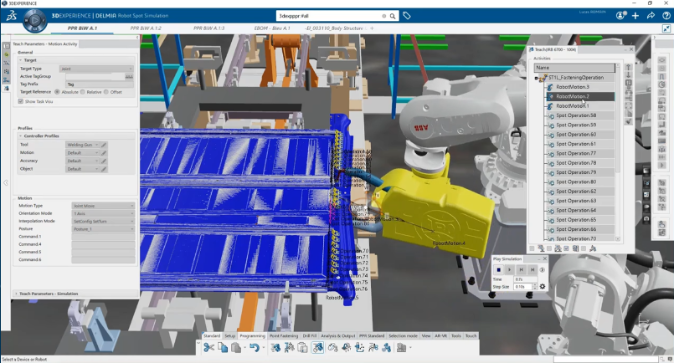Click the highlighted Teach robot command icon

click(318, 347)
